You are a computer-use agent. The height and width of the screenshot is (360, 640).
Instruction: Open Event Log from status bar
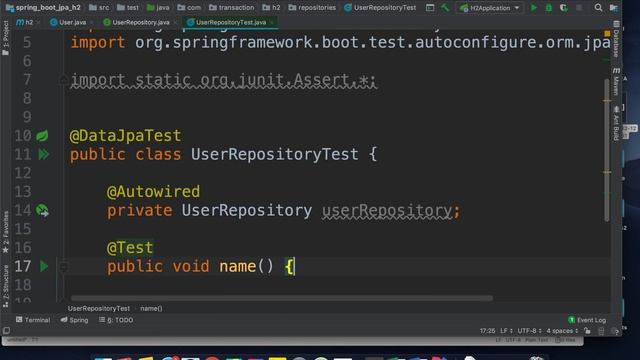pos(587,320)
